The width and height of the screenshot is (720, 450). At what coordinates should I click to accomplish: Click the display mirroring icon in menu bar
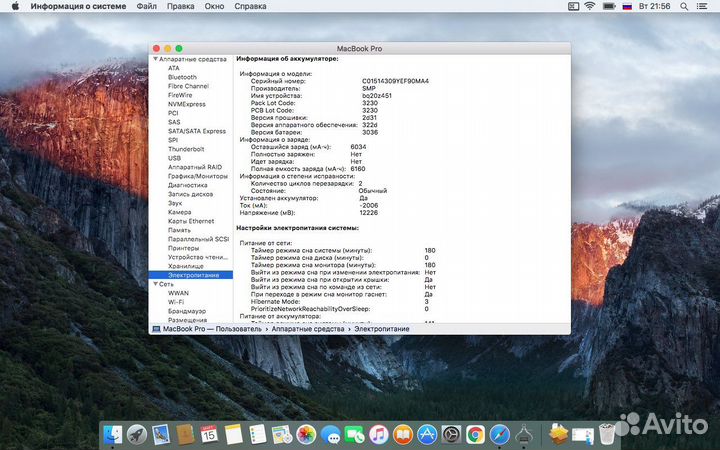pos(573,6)
